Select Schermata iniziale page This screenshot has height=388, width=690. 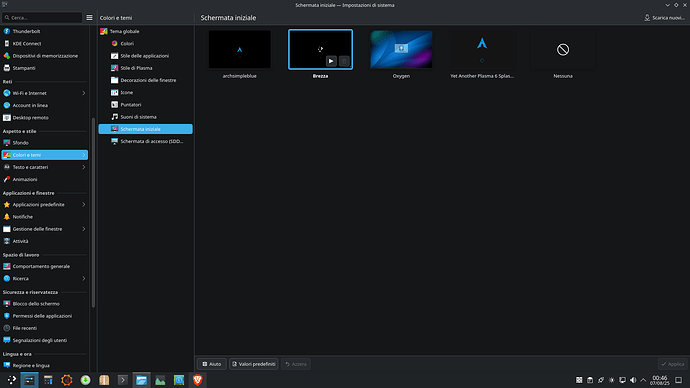[x=146, y=129]
